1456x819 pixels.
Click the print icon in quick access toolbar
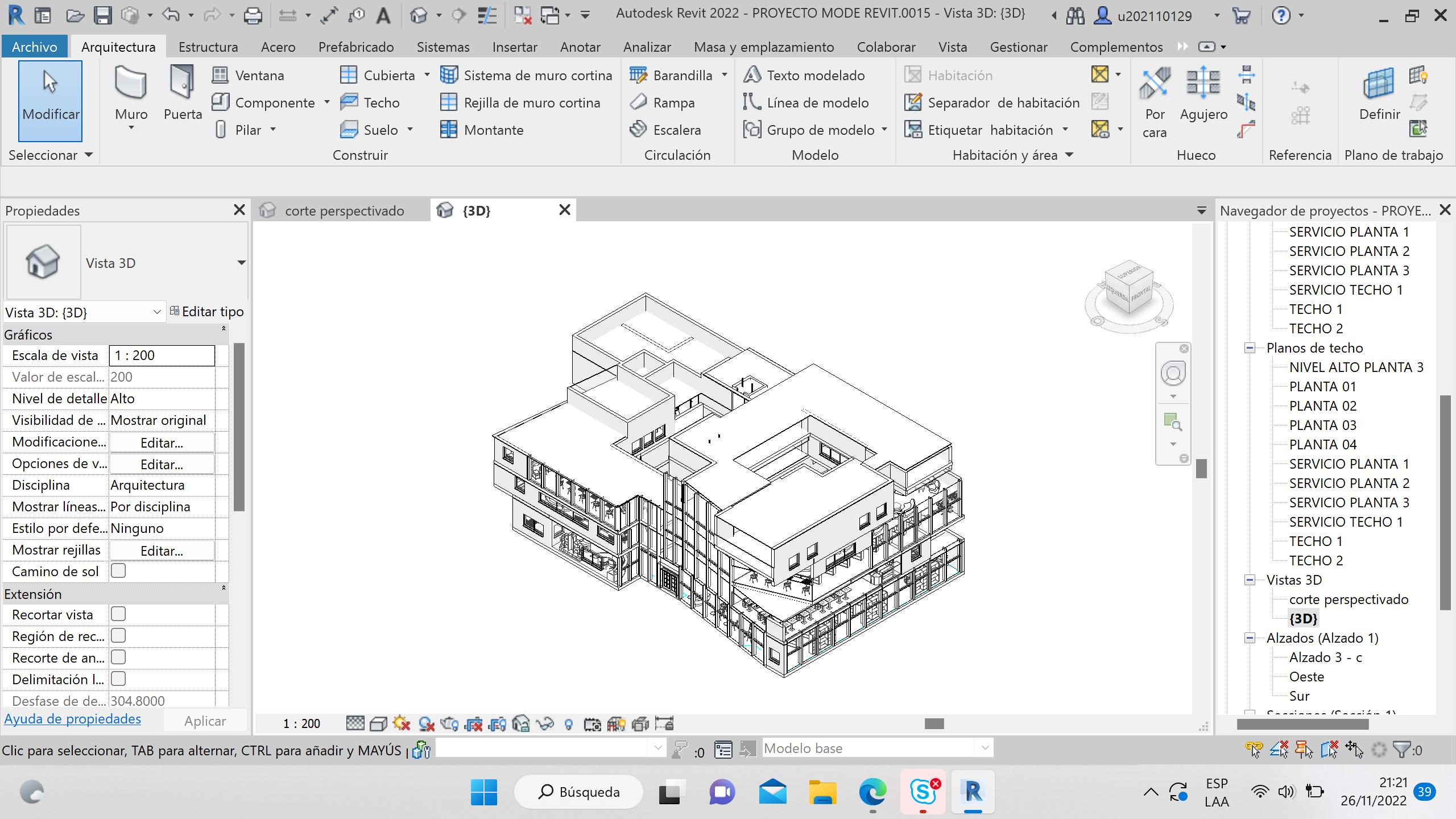coord(253,15)
